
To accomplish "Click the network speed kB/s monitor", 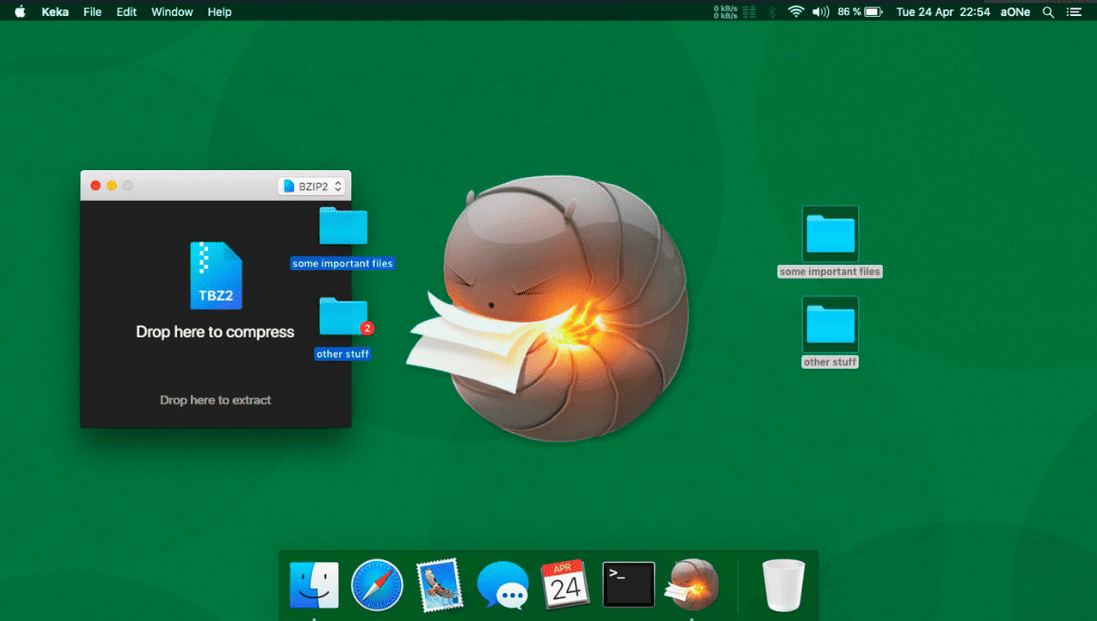I will (x=735, y=12).
